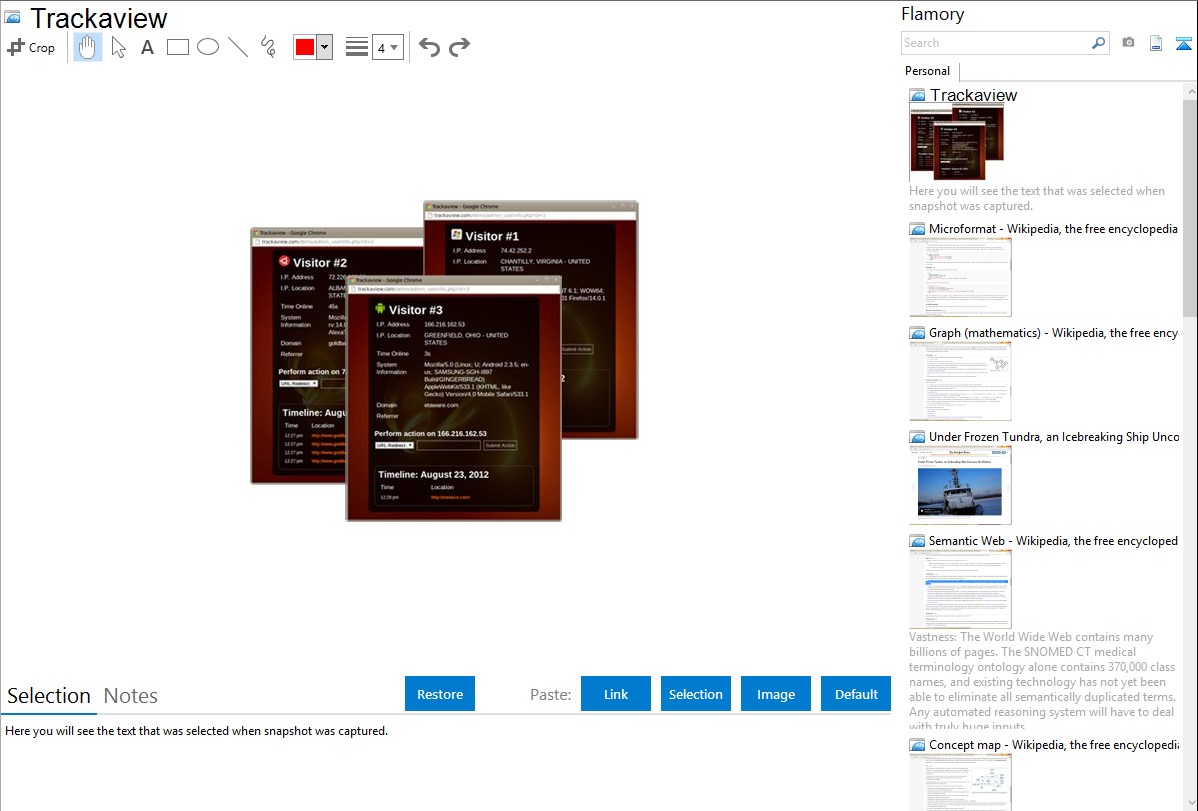Image resolution: width=1198 pixels, height=811 pixels.
Task: Paste as Image button
Action: click(x=775, y=694)
